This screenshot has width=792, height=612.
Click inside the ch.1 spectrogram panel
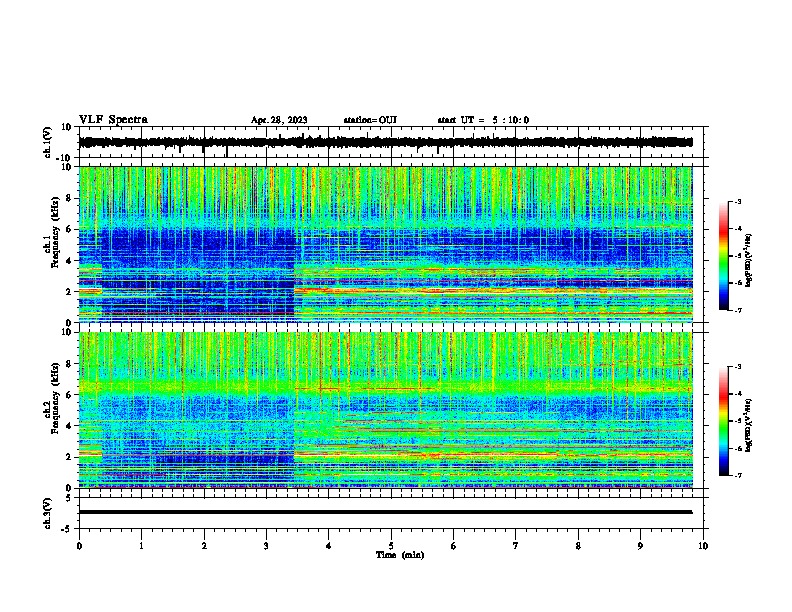[386, 244]
